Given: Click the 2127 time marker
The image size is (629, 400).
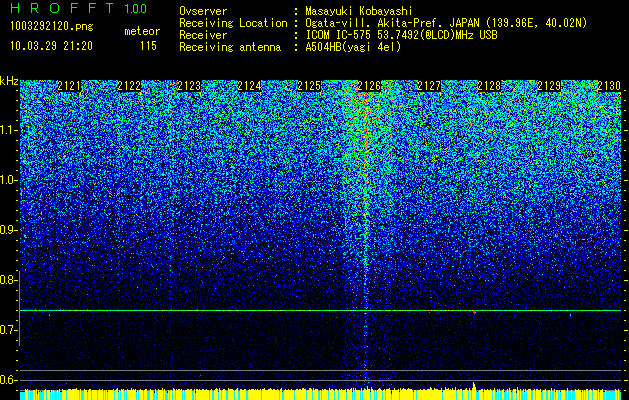Looking at the screenshot, I should pos(429,86).
